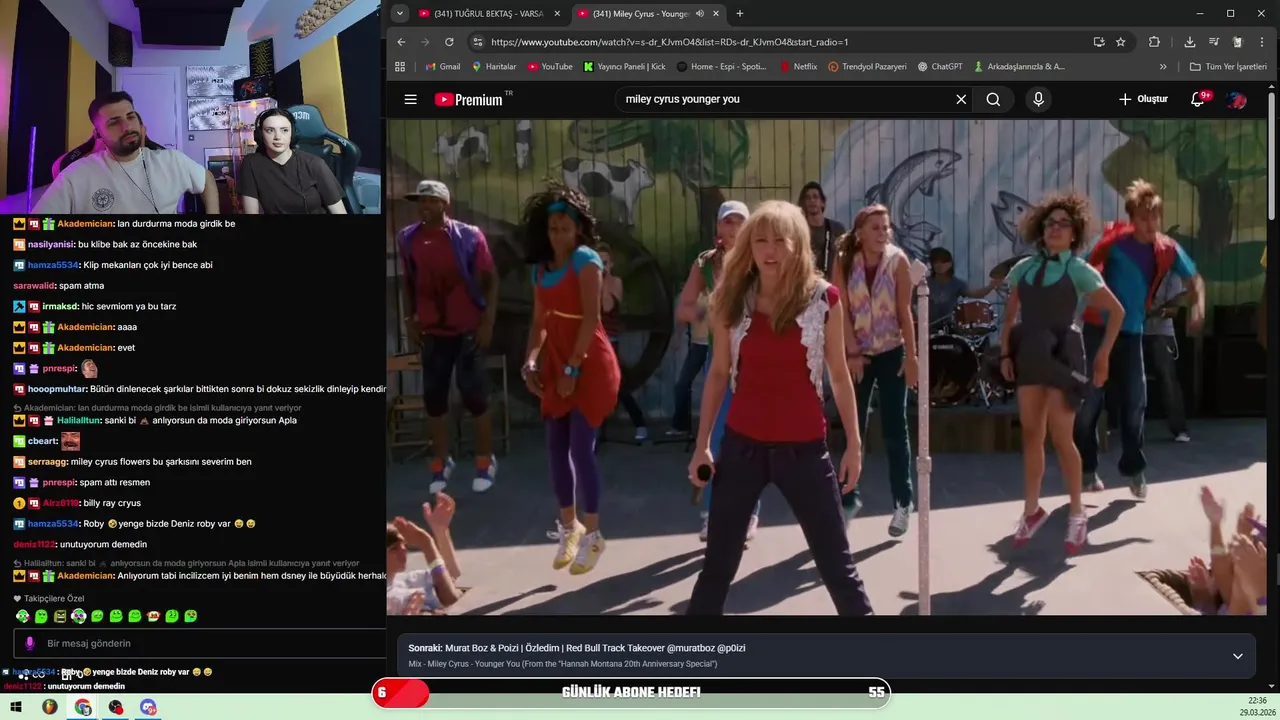This screenshot has height=720, width=1280.
Task: Click the YouTube search magnifier button
Action: (x=993, y=99)
